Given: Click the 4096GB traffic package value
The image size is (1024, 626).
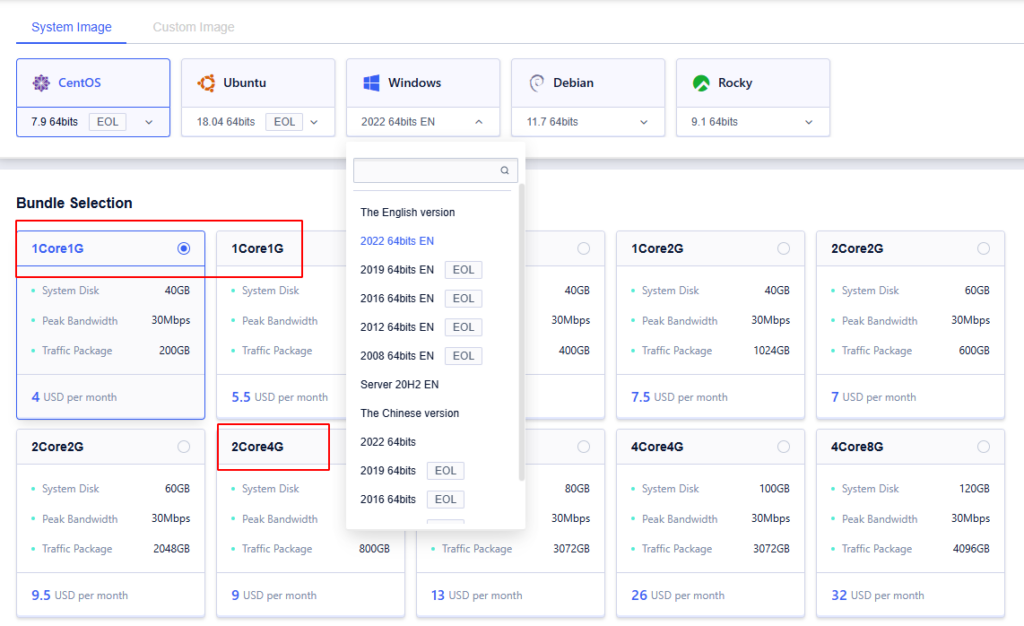Looking at the screenshot, I should point(971,549).
